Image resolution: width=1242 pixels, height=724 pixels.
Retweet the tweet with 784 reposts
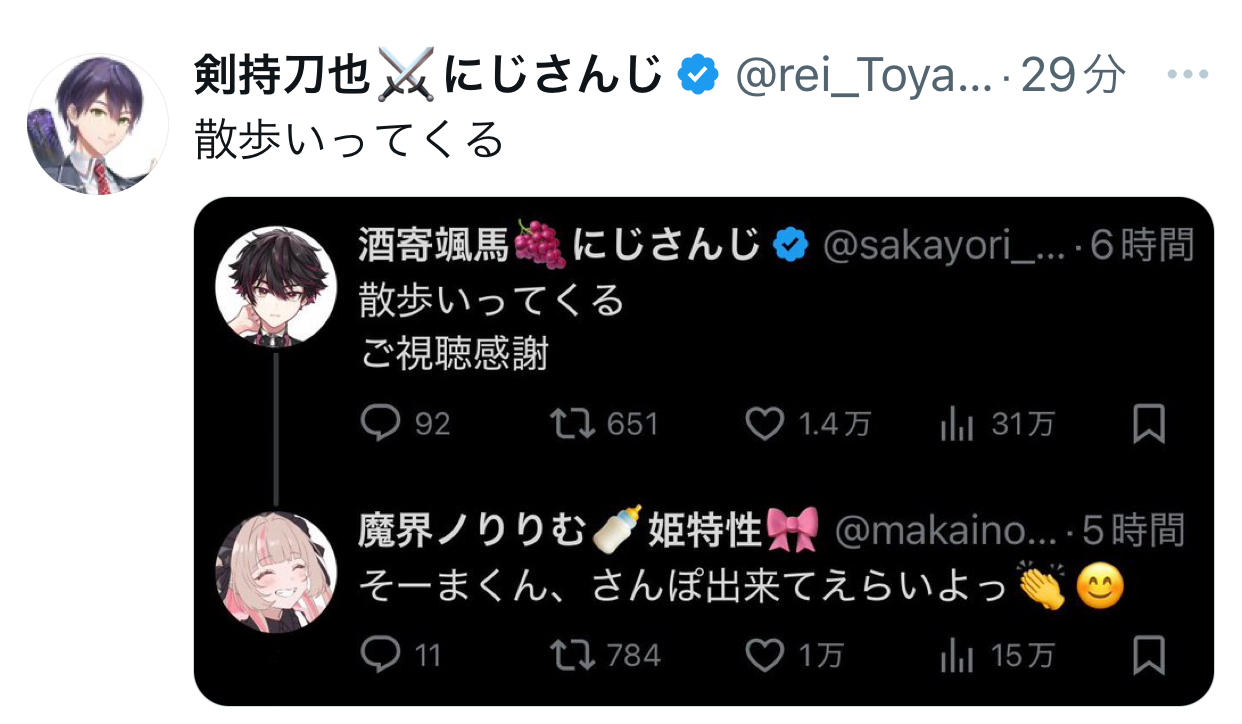tap(574, 655)
